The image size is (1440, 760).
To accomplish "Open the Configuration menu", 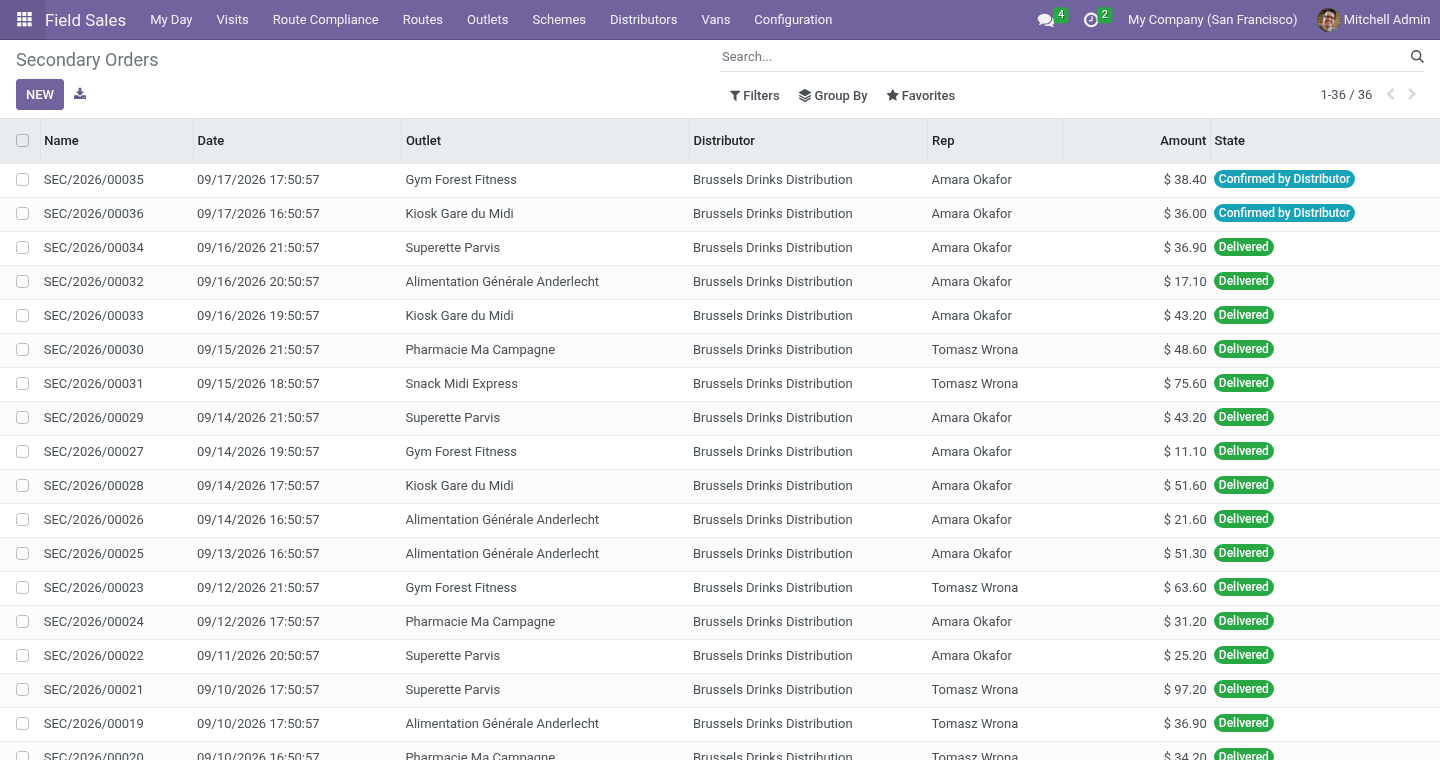I will pyautogui.click(x=793, y=20).
